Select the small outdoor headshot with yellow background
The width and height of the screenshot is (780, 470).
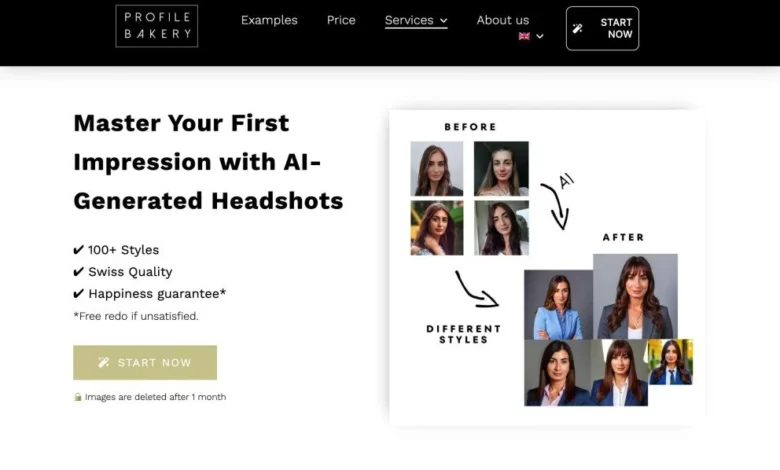(671, 362)
